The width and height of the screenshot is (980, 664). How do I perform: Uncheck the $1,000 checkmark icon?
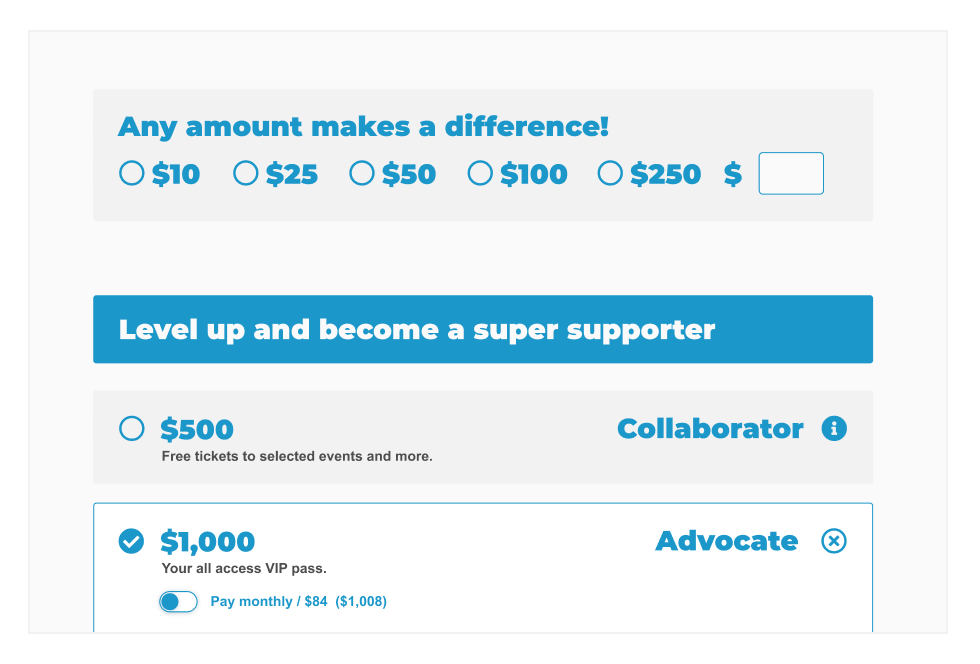[x=131, y=541]
